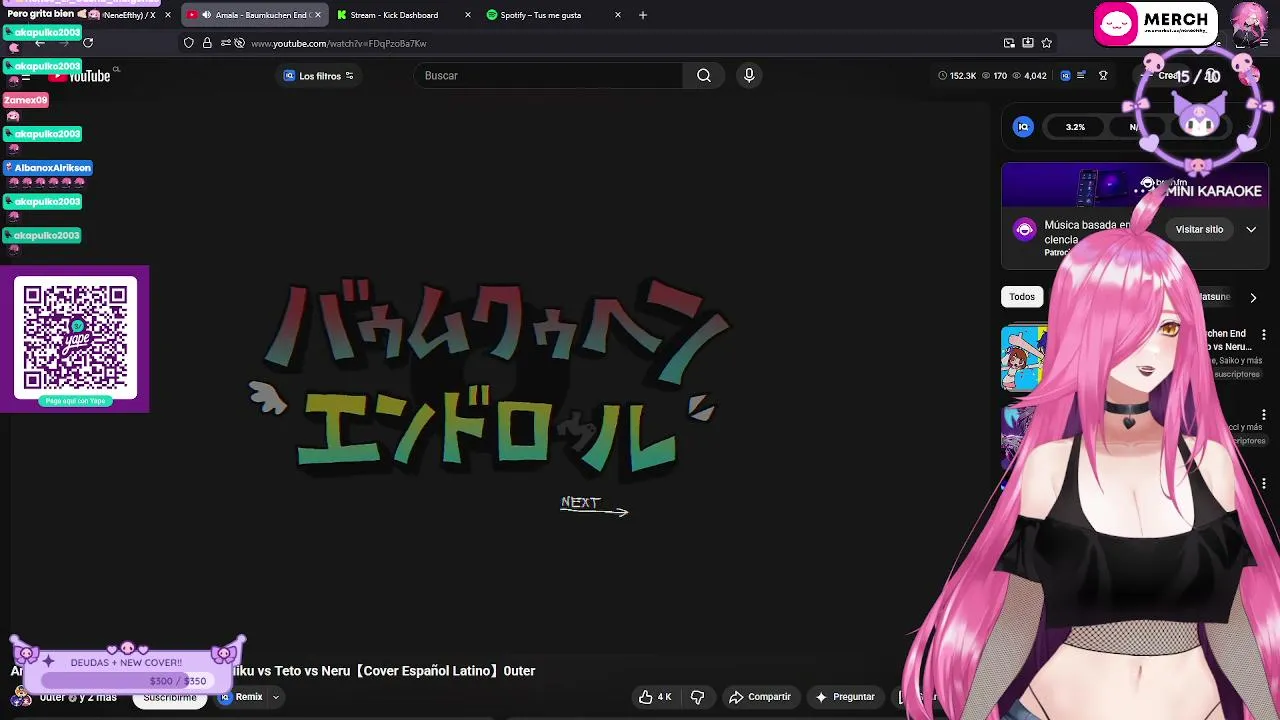
Task: Click the first recommended video thumbnail
Action: coord(1024,358)
